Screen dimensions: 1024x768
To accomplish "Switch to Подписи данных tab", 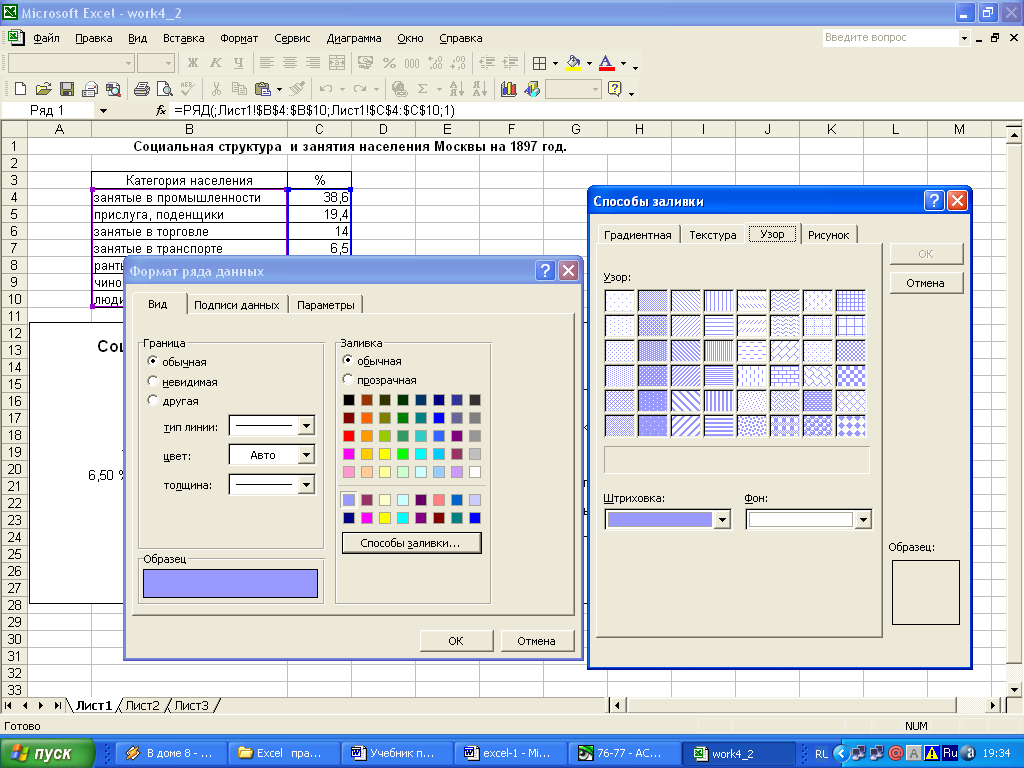I will pyautogui.click(x=236, y=305).
